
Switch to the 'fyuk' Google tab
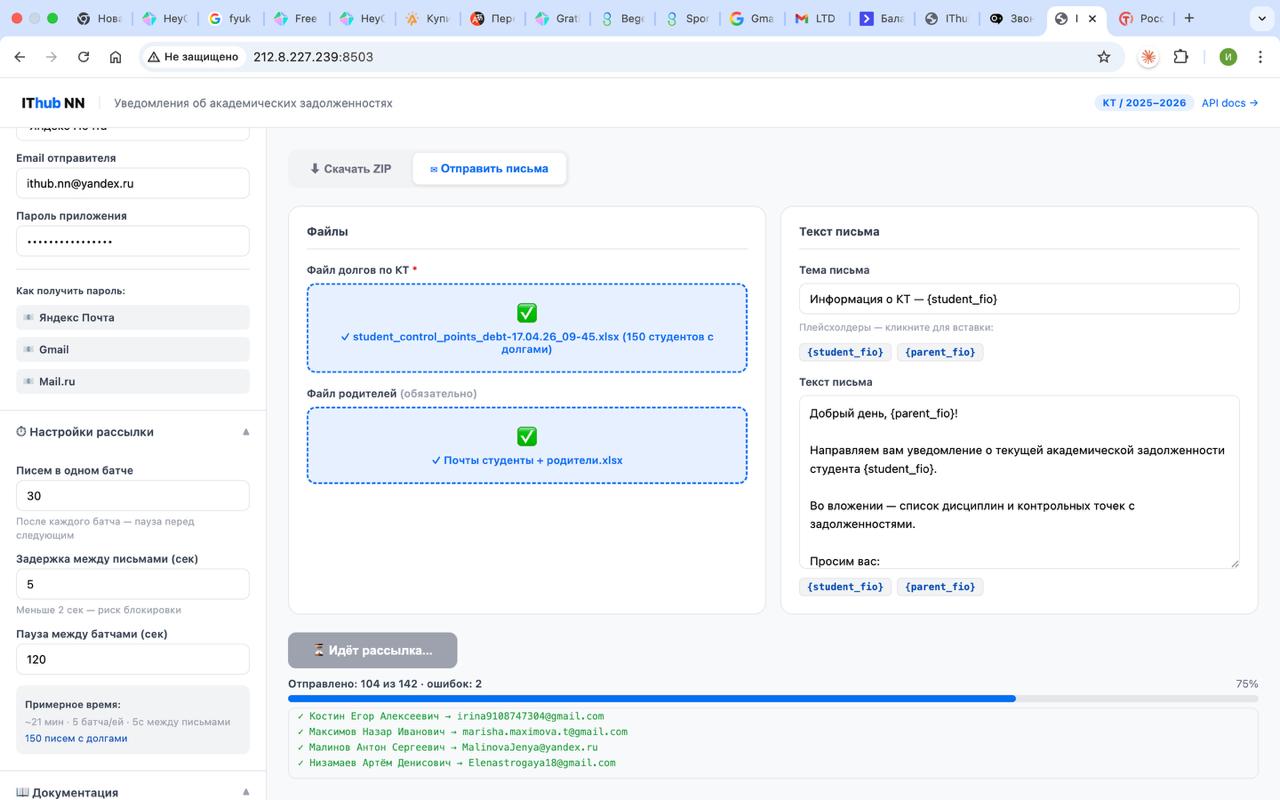pos(229,18)
